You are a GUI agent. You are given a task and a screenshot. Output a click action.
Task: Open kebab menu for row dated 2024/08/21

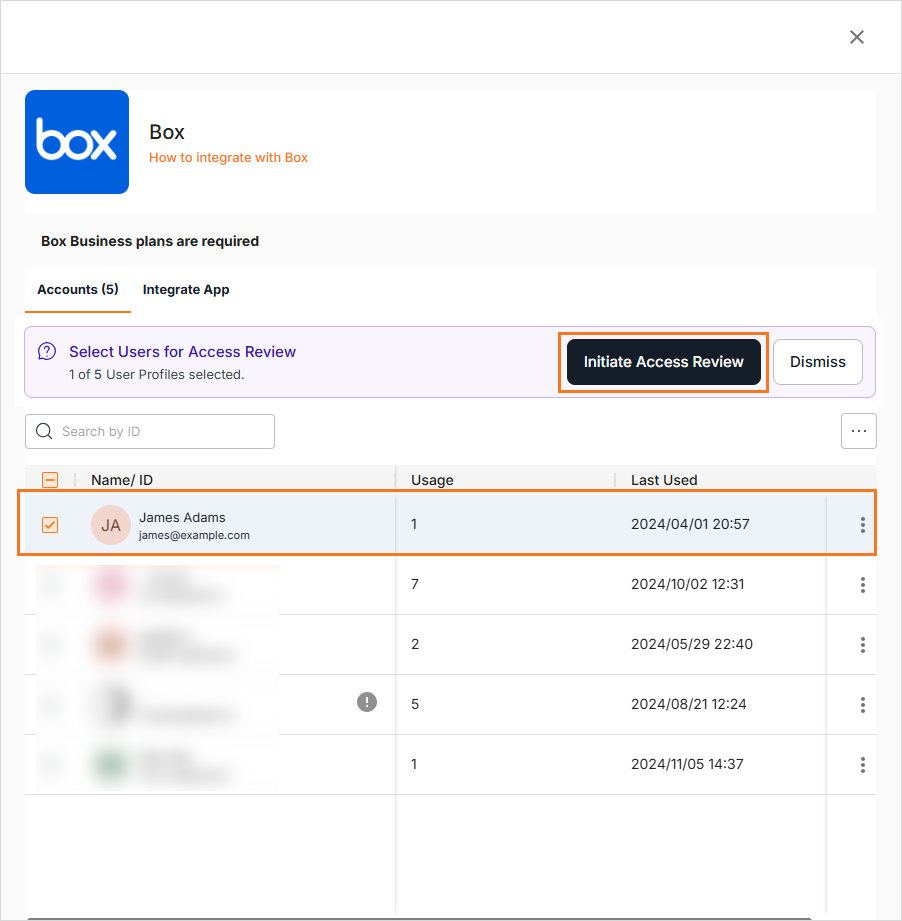pyautogui.click(x=863, y=705)
